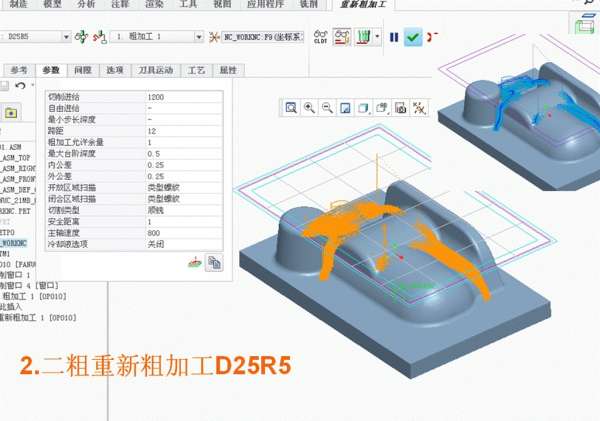Click the Repaint view icon
Screen dimensions: 600x421
click(345, 107)
